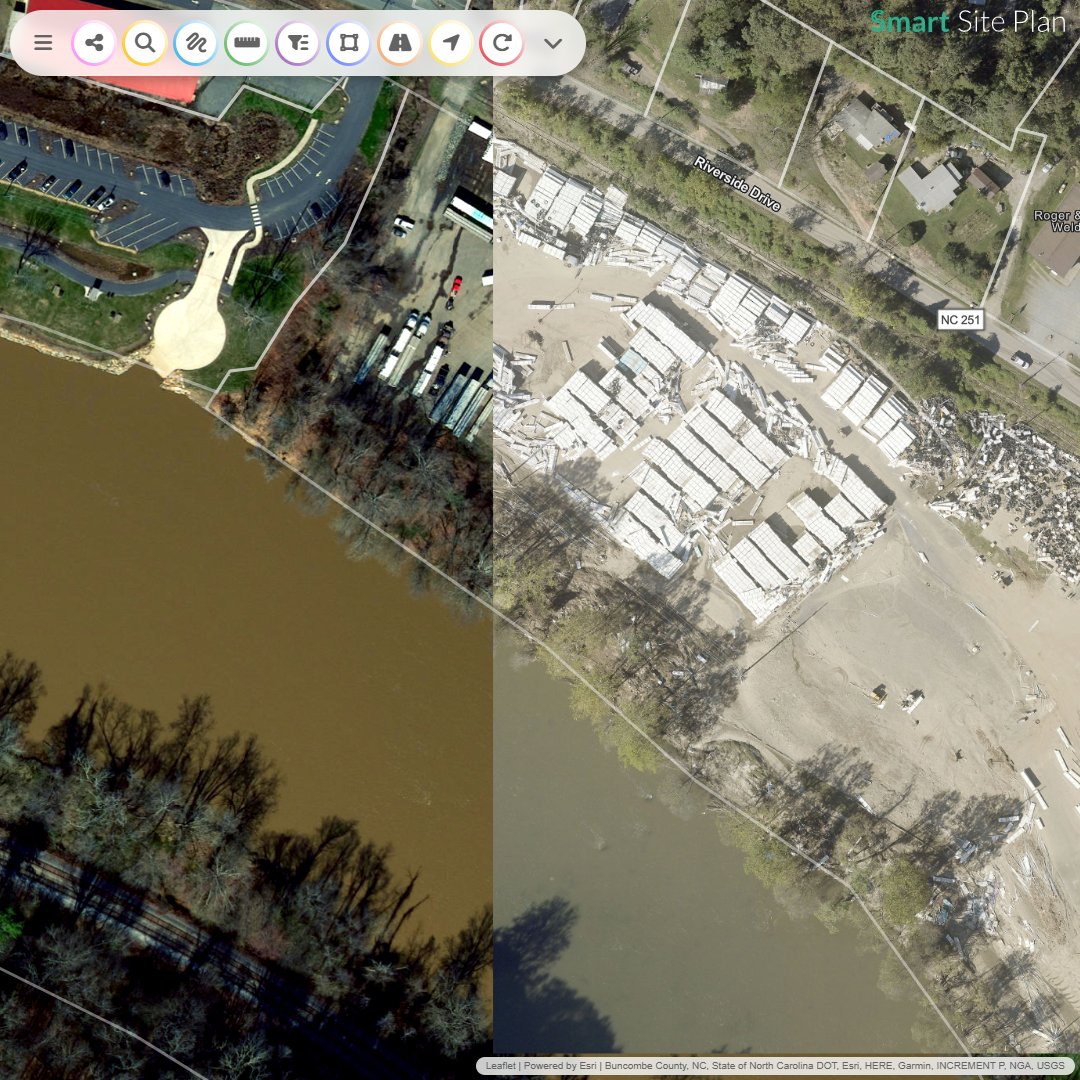Activate the ruler measure tool

coord(247,43)
